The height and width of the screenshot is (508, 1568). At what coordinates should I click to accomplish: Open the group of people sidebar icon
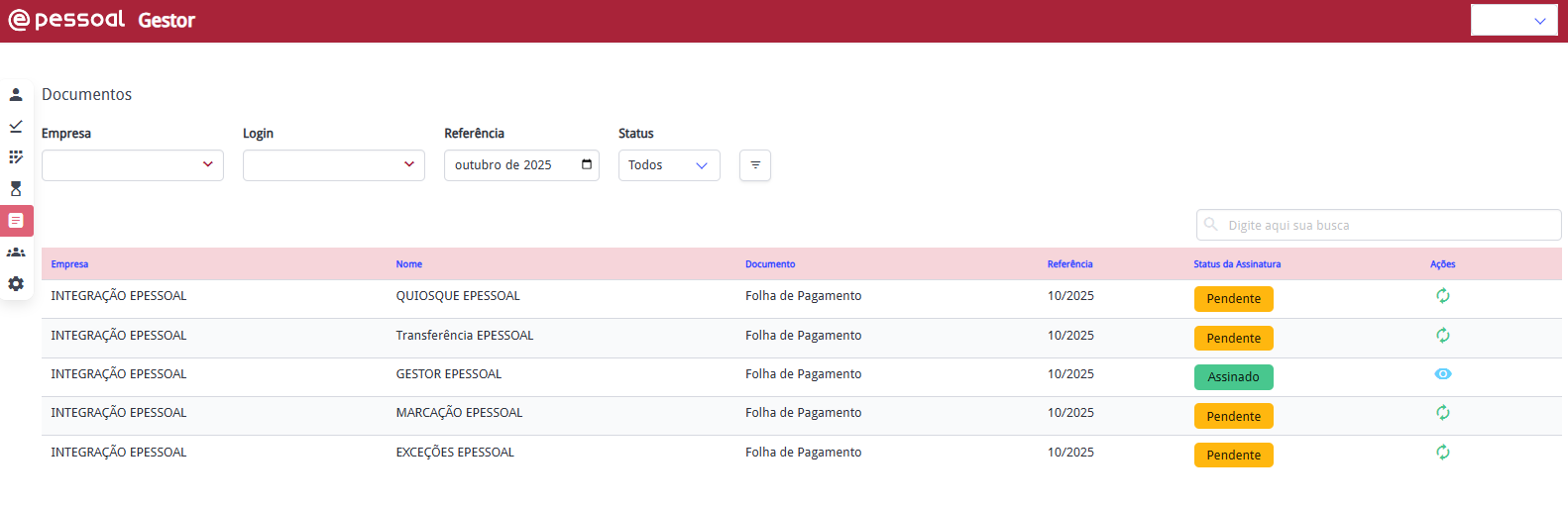tap(16, 253)
